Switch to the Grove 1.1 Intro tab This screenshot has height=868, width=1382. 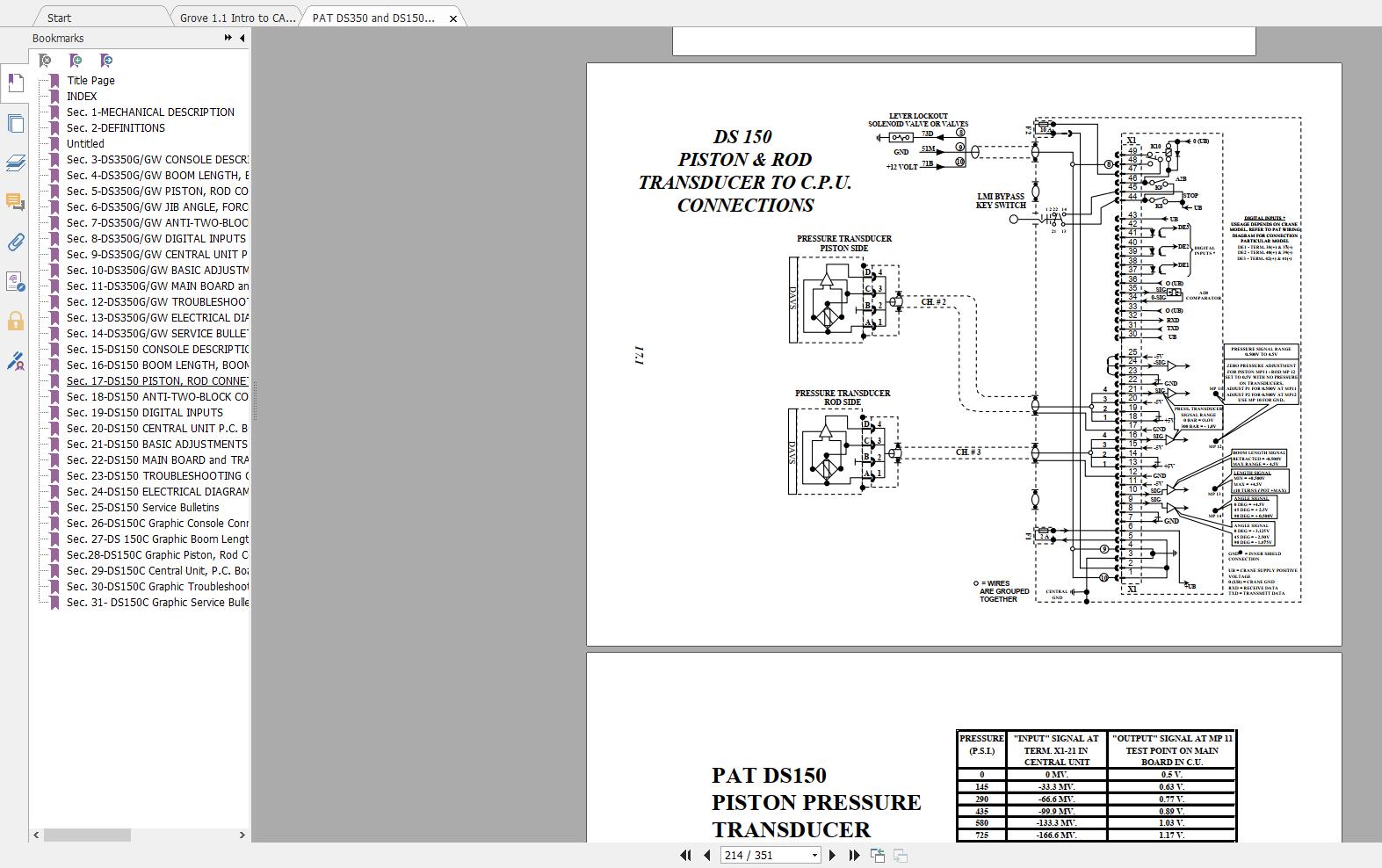[237, 18]
